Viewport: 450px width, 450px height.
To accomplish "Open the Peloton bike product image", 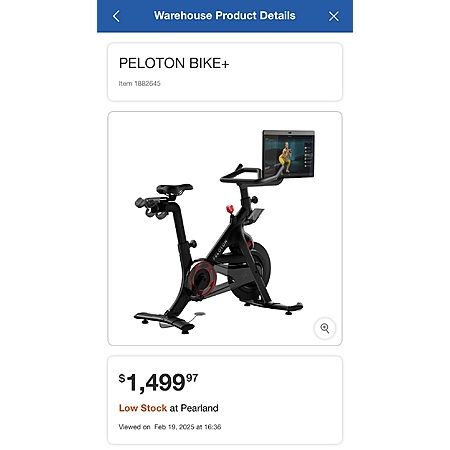I will (225, 228).
